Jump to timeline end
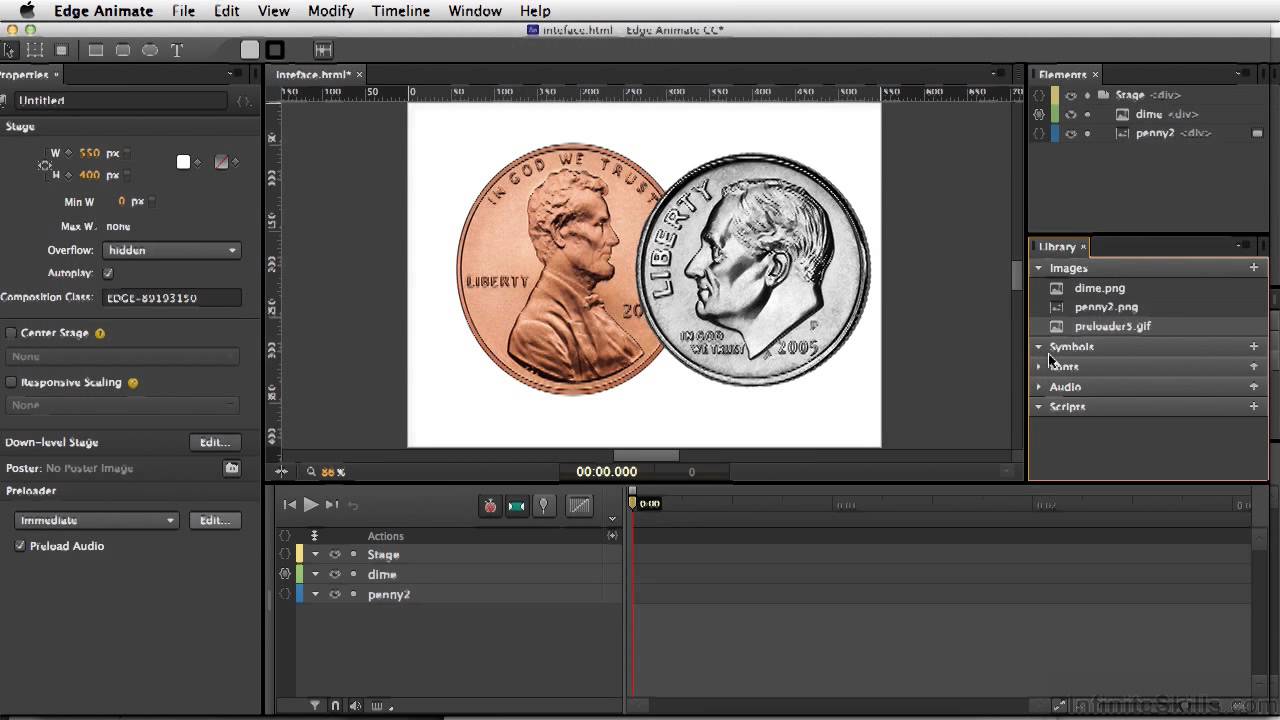Image resolution: width=1280 pixels, height=720 pixels. [x=332, y=505]
